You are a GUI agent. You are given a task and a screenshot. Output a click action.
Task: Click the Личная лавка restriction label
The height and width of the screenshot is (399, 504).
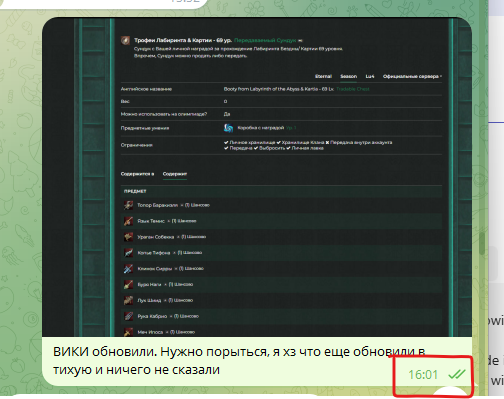307,148
